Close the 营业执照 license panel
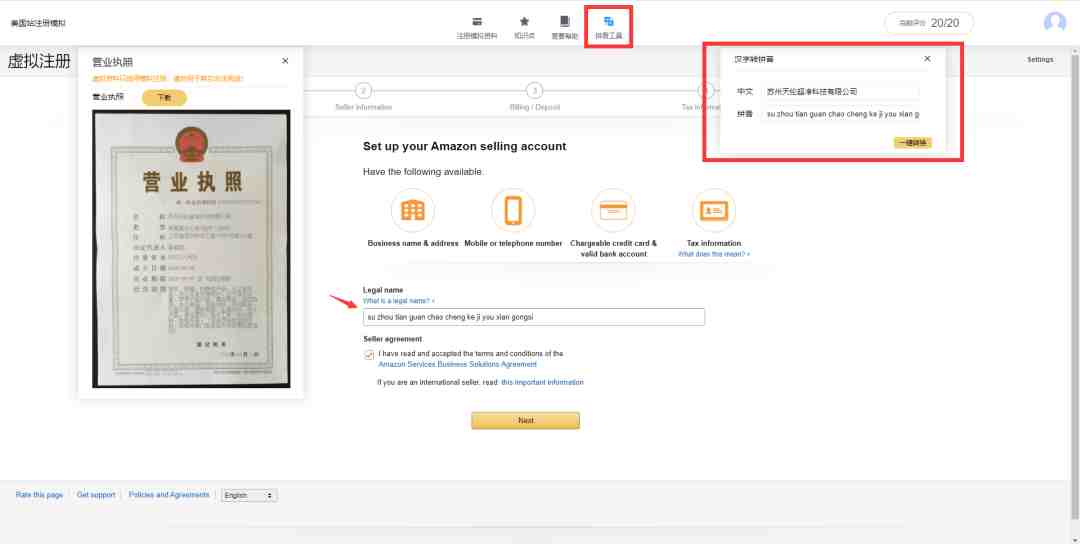Screen dimensions: 1080x544 tap(285, 61)
